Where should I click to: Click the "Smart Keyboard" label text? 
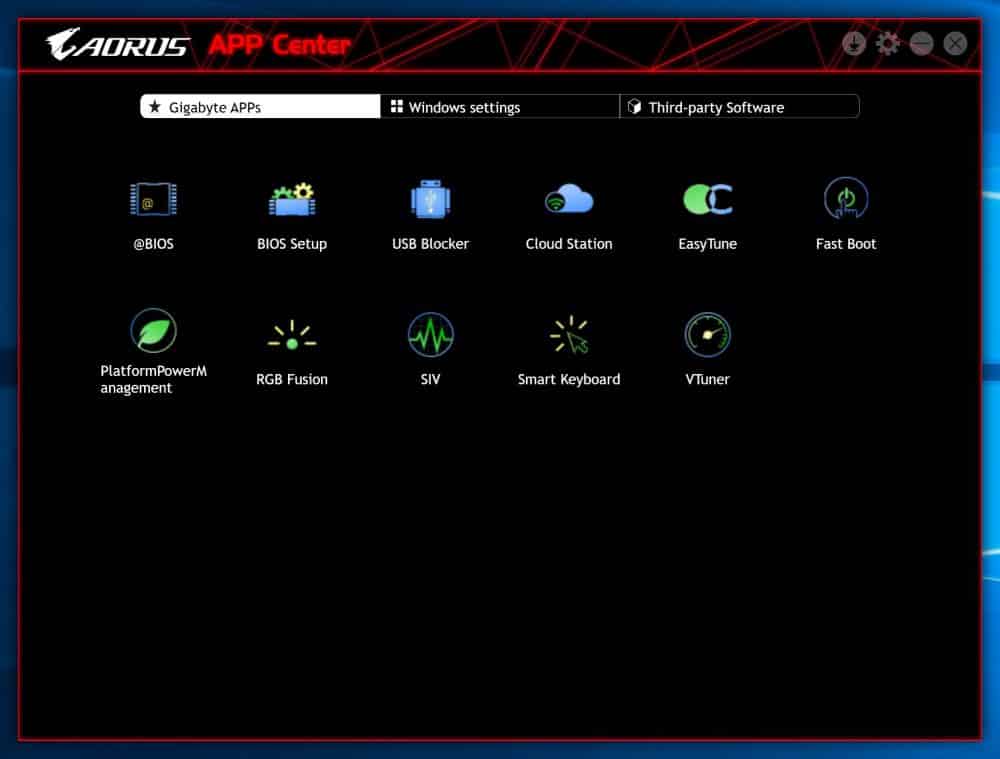tap(569, 379)
